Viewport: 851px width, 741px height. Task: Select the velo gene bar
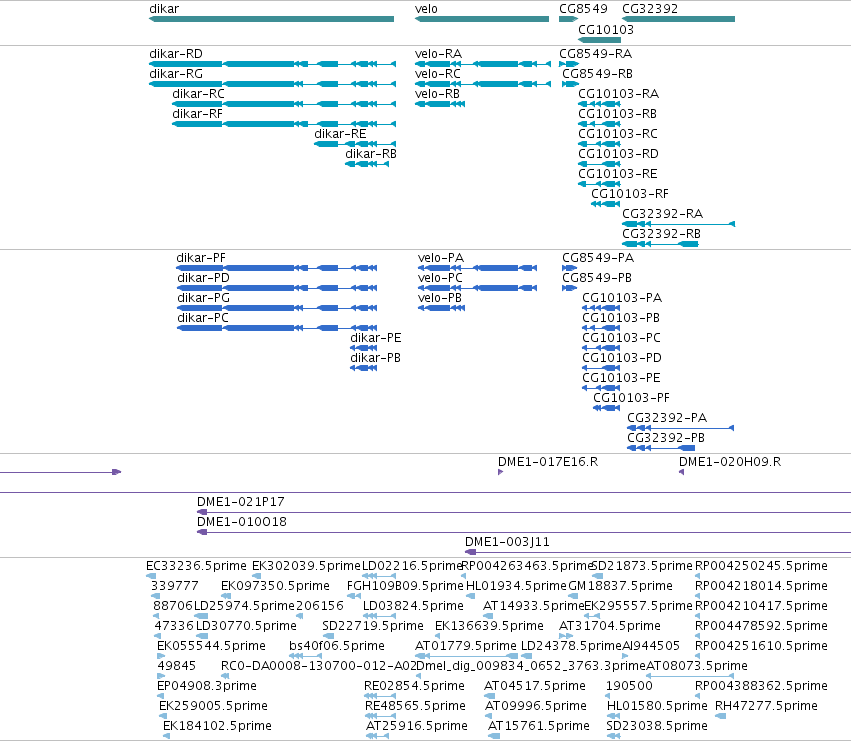pyautogui.click(x=482, y=19)
